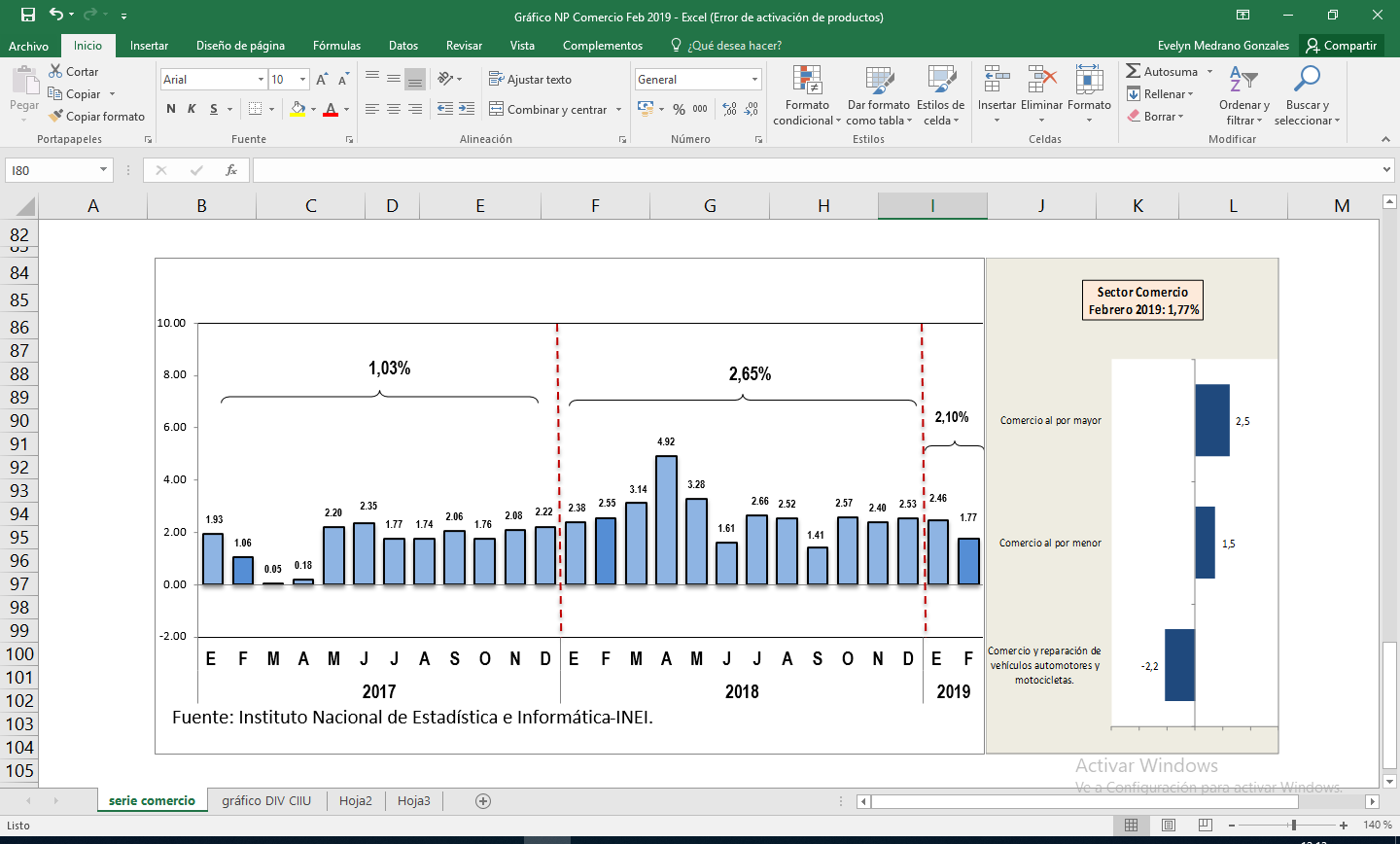Open Formato condicional menu
1400x844 pixels.
(807, 95)
